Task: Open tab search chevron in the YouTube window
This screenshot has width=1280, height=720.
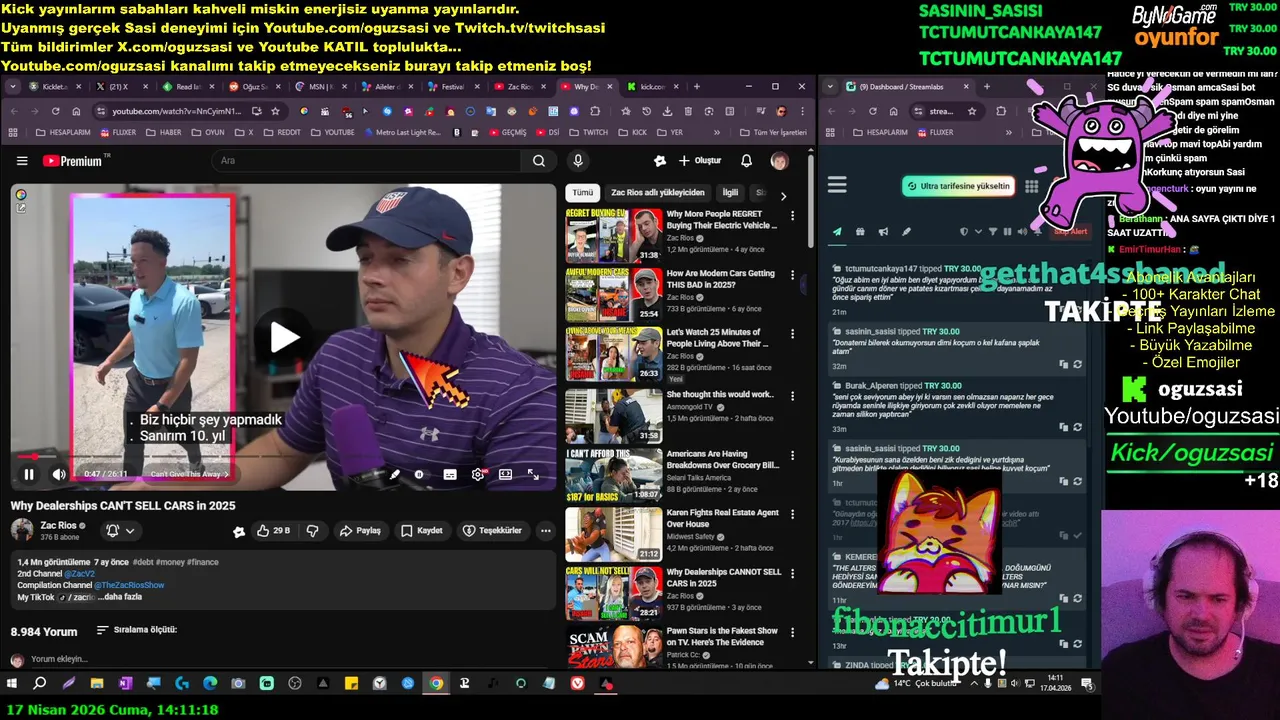Action: tap(13, 87)
